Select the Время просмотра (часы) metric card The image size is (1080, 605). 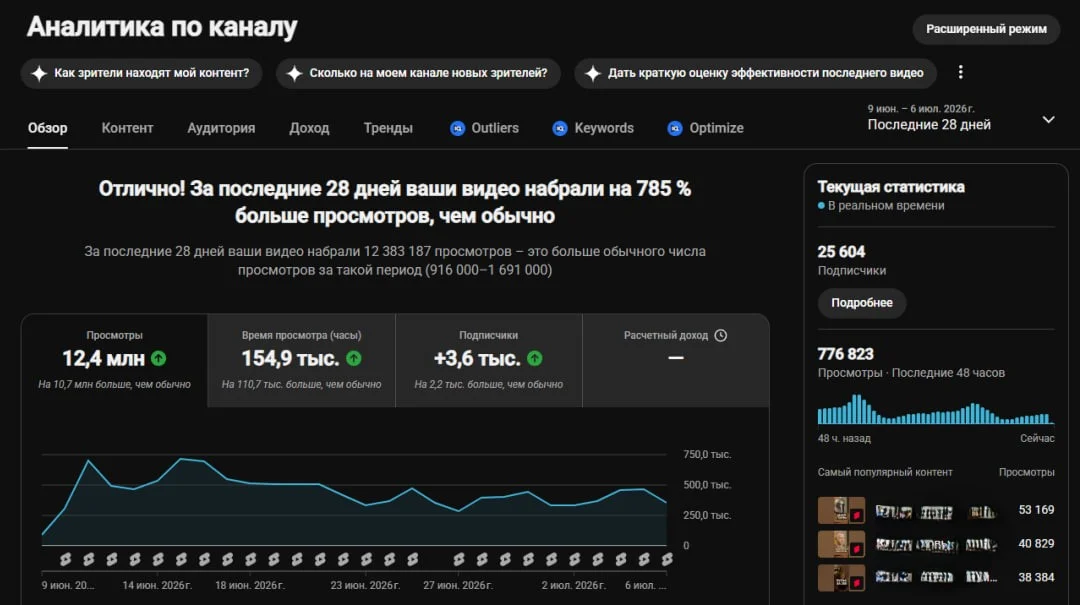[302, 361]
